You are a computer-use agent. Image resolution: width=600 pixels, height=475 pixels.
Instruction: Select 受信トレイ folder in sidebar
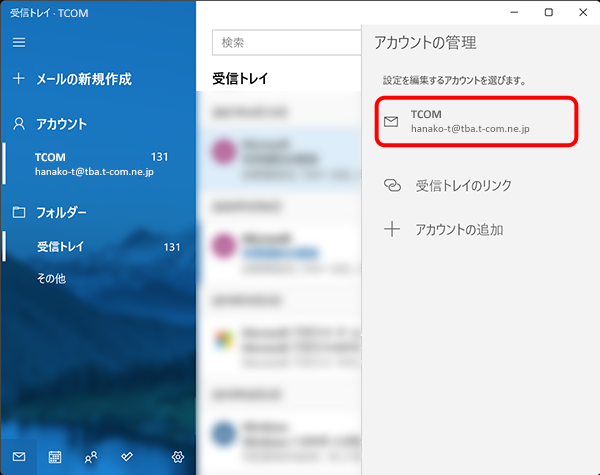[x=99, y=246]
